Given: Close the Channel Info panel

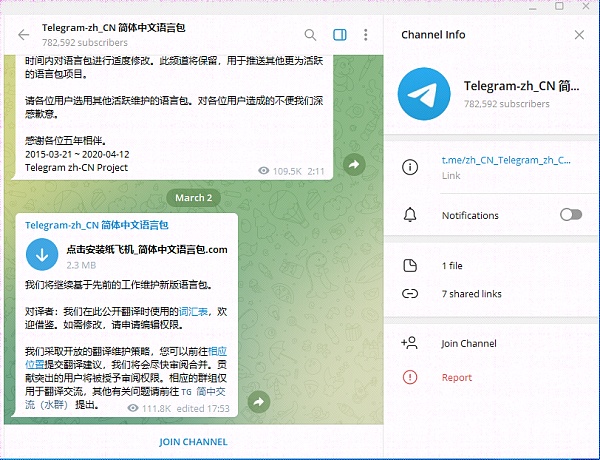Looking at the screenshot, I should 579,35.
